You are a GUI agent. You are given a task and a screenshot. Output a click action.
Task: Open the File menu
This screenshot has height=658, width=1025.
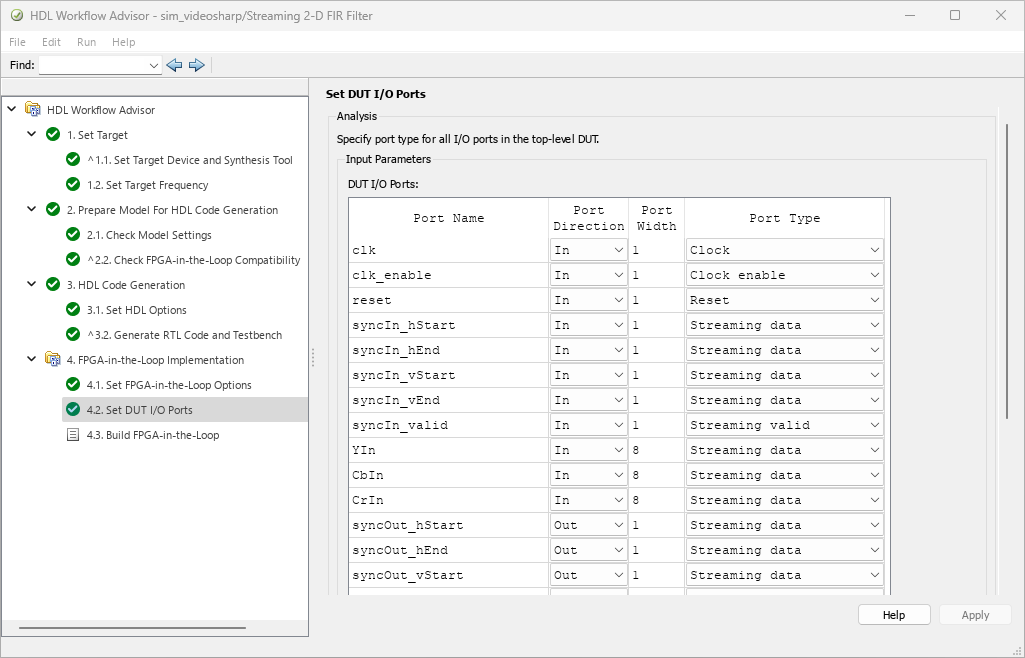click(x=18, y=42)
